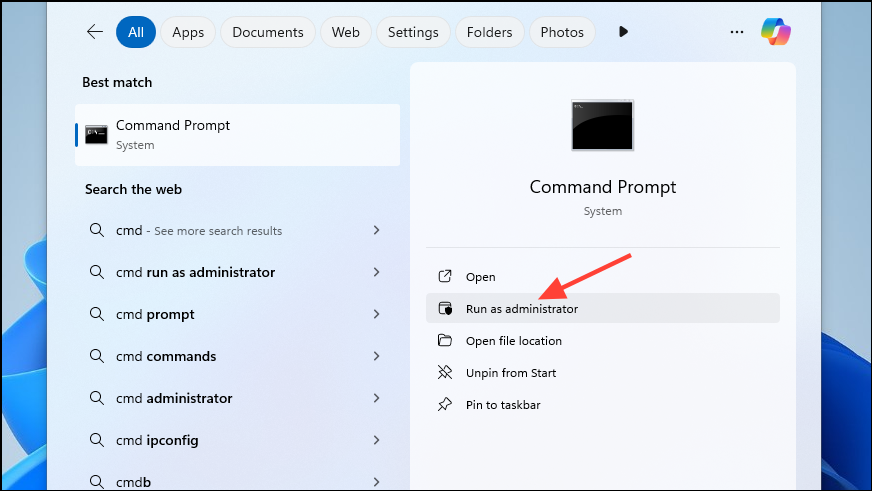Screen dimensions: 872x491
Task: Switch to the Apps filter tab
Action: [x=188, y=32]
